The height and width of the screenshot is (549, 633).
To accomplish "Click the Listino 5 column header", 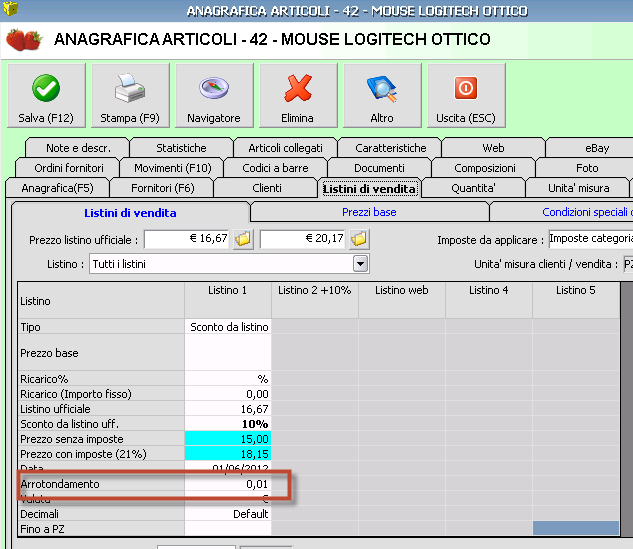I will click(x=576, y=301).
